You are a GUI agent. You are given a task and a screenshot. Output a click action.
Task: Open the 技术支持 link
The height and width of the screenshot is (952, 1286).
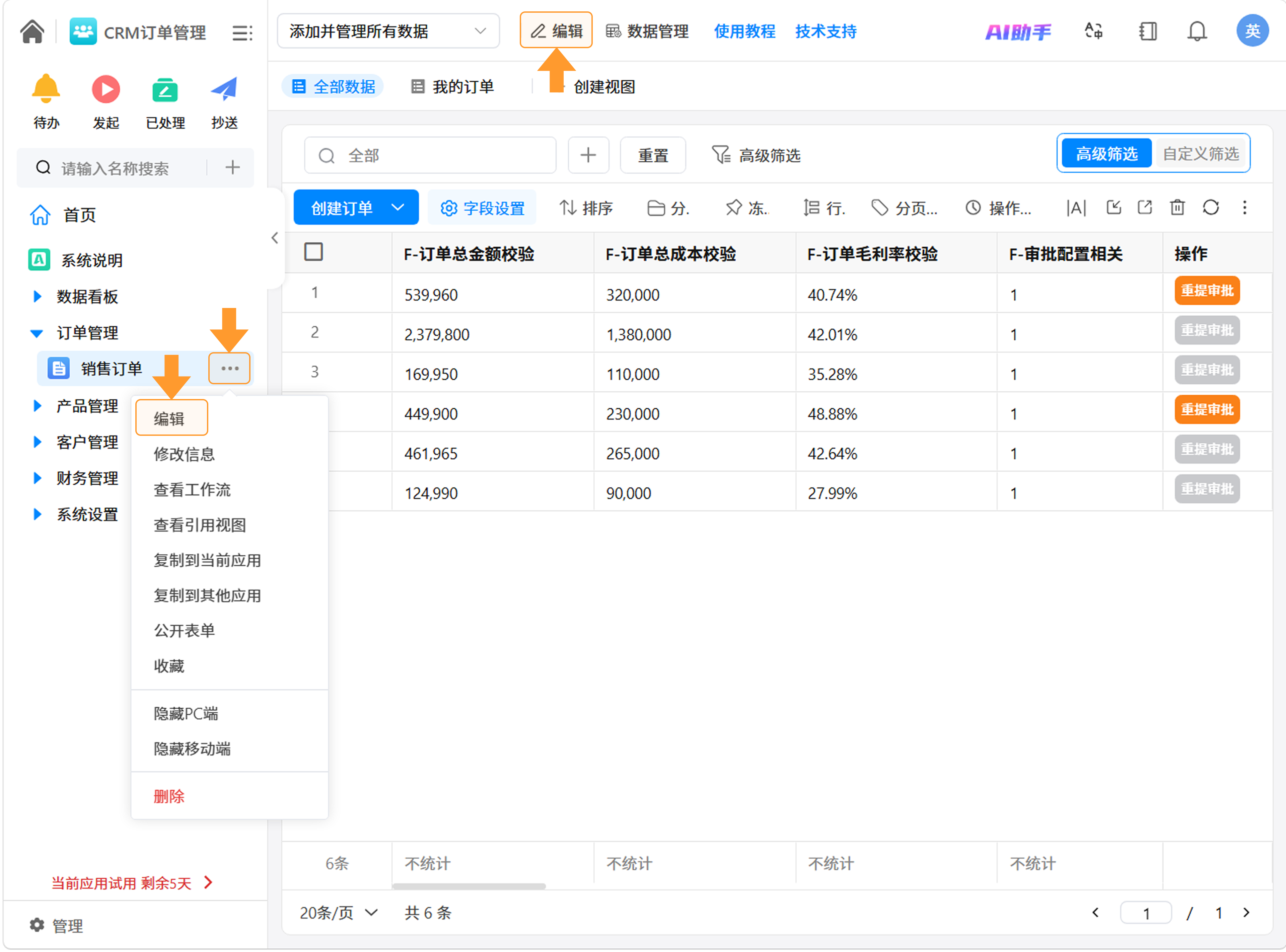point(826,31)
